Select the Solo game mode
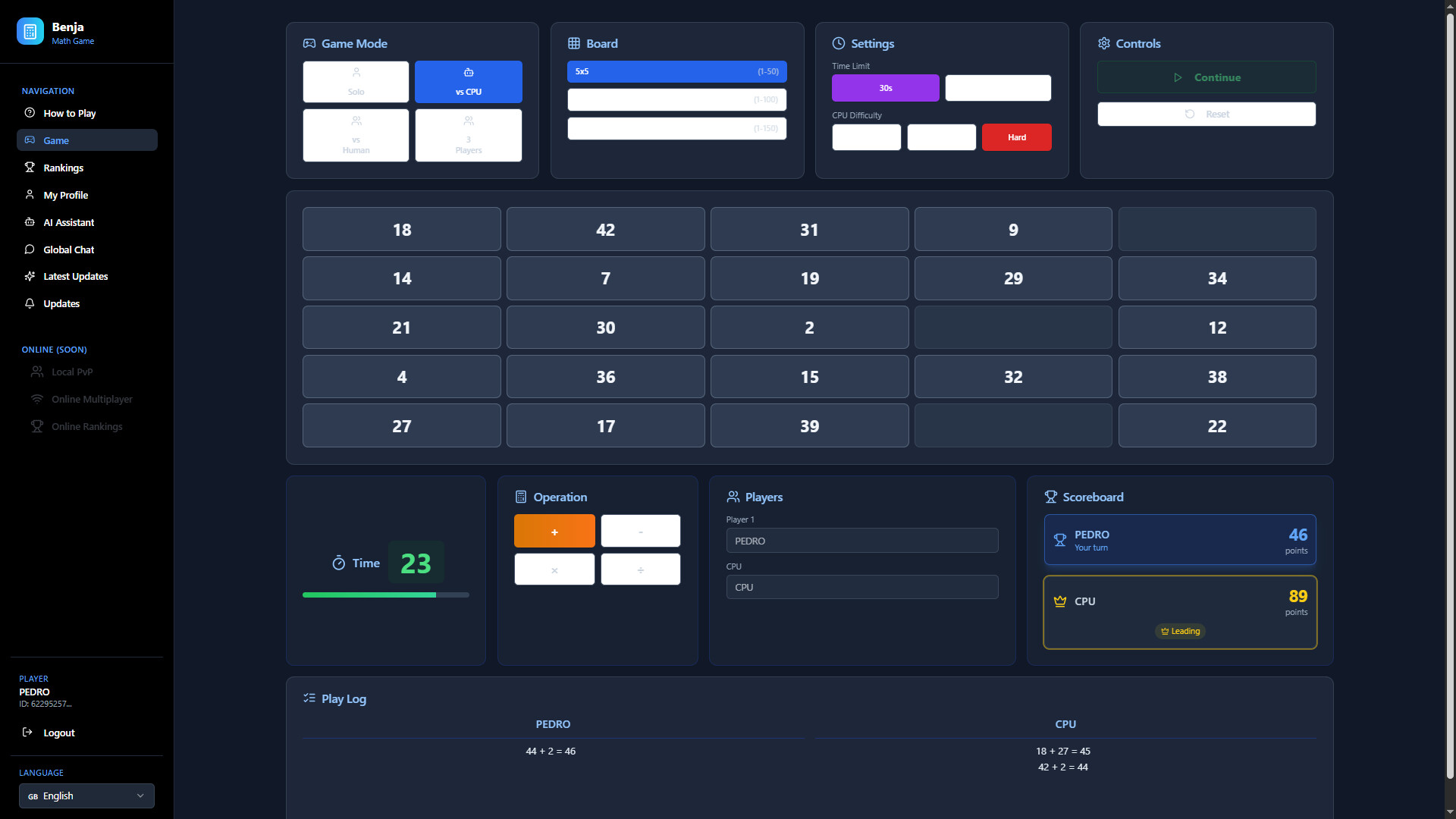Viewport: 1456px width, 819px height. coord(356,81)
